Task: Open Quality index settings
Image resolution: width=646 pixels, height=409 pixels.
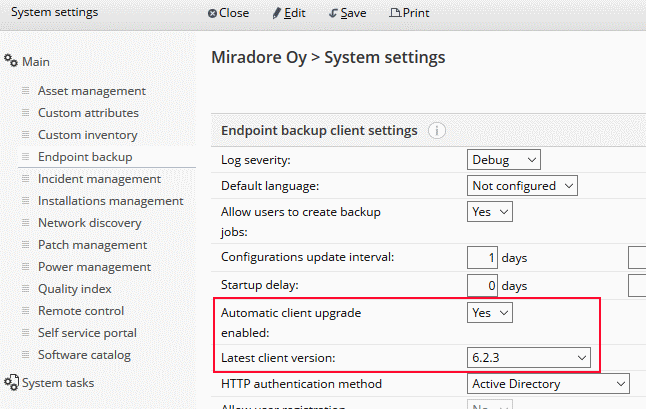Action: click(75, 289)
